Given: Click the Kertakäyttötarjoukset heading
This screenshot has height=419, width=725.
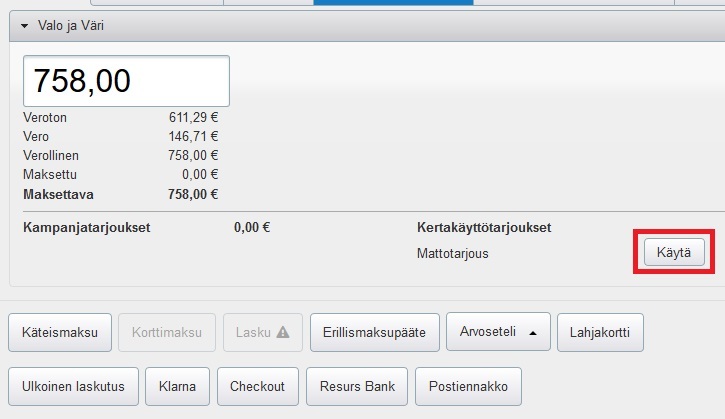Looking at the screenshot, I should pyautogui.click(x=483, y=227).
